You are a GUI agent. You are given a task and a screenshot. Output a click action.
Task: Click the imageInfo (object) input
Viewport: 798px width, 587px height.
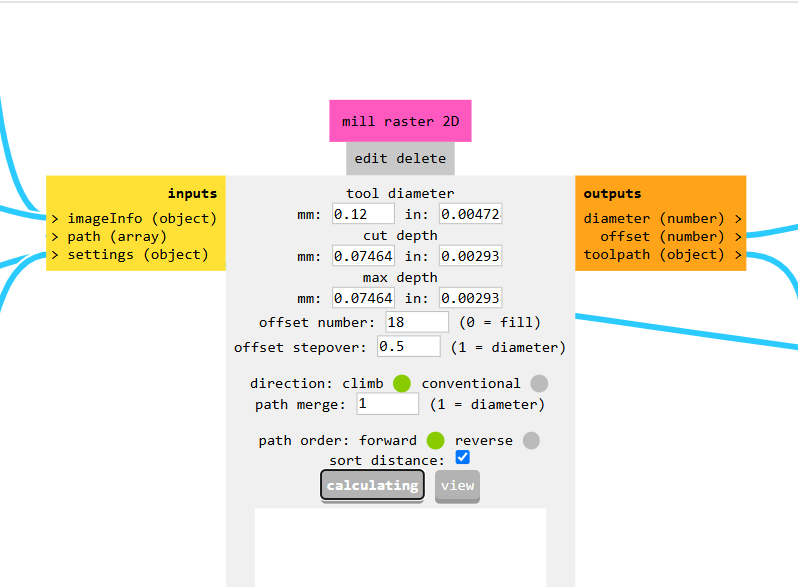tap(134, 218)
